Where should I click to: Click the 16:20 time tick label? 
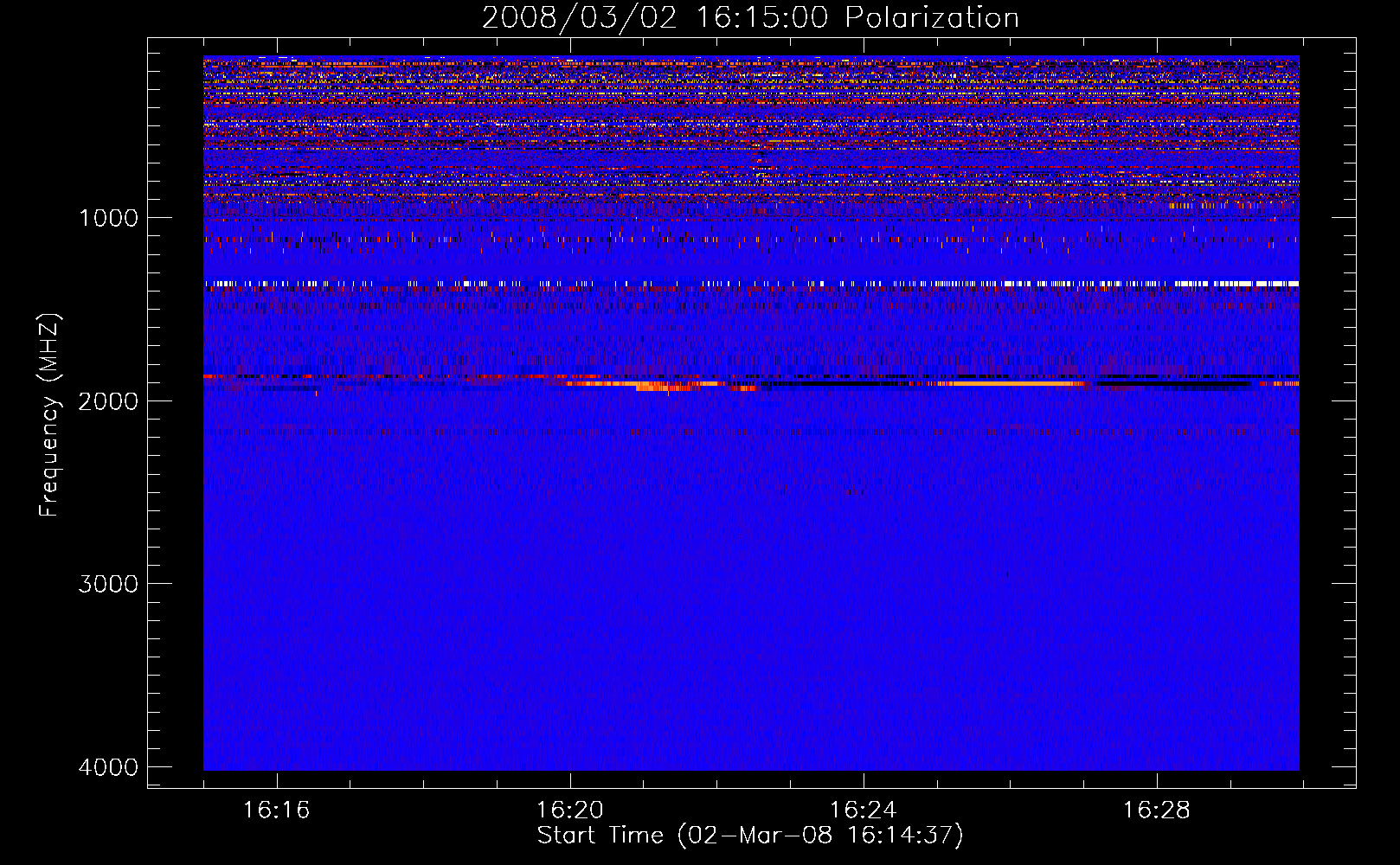pyautogui.click(x=569, y=811)
